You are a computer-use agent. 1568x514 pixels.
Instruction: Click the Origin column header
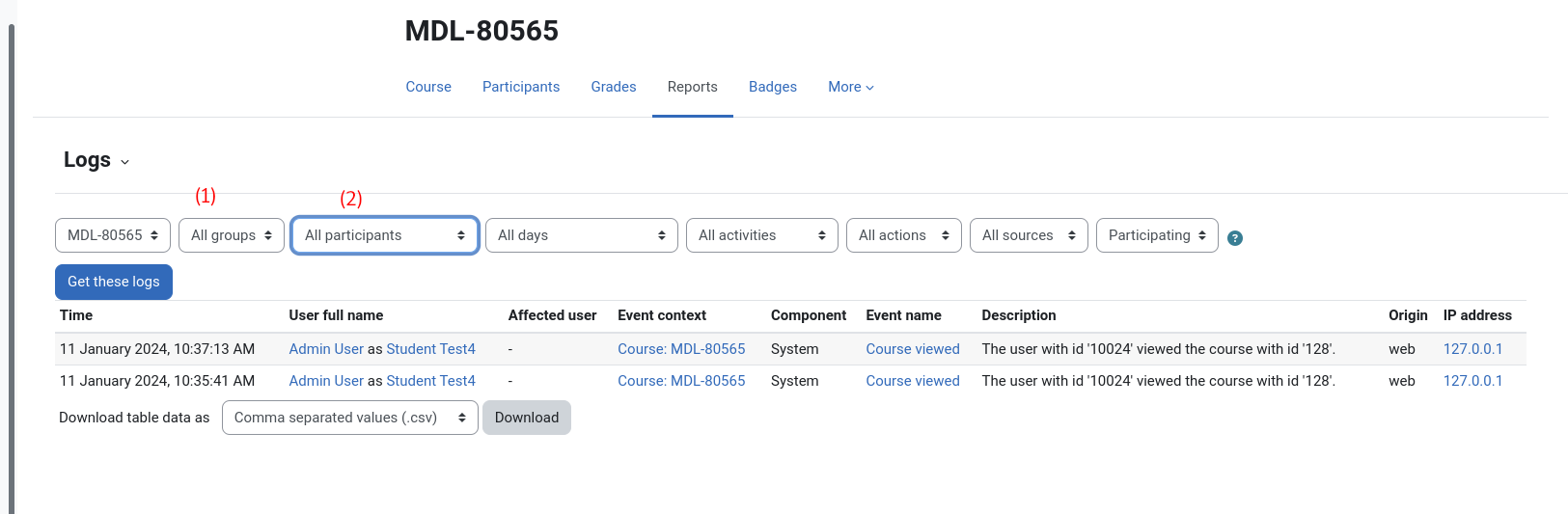1408,315
